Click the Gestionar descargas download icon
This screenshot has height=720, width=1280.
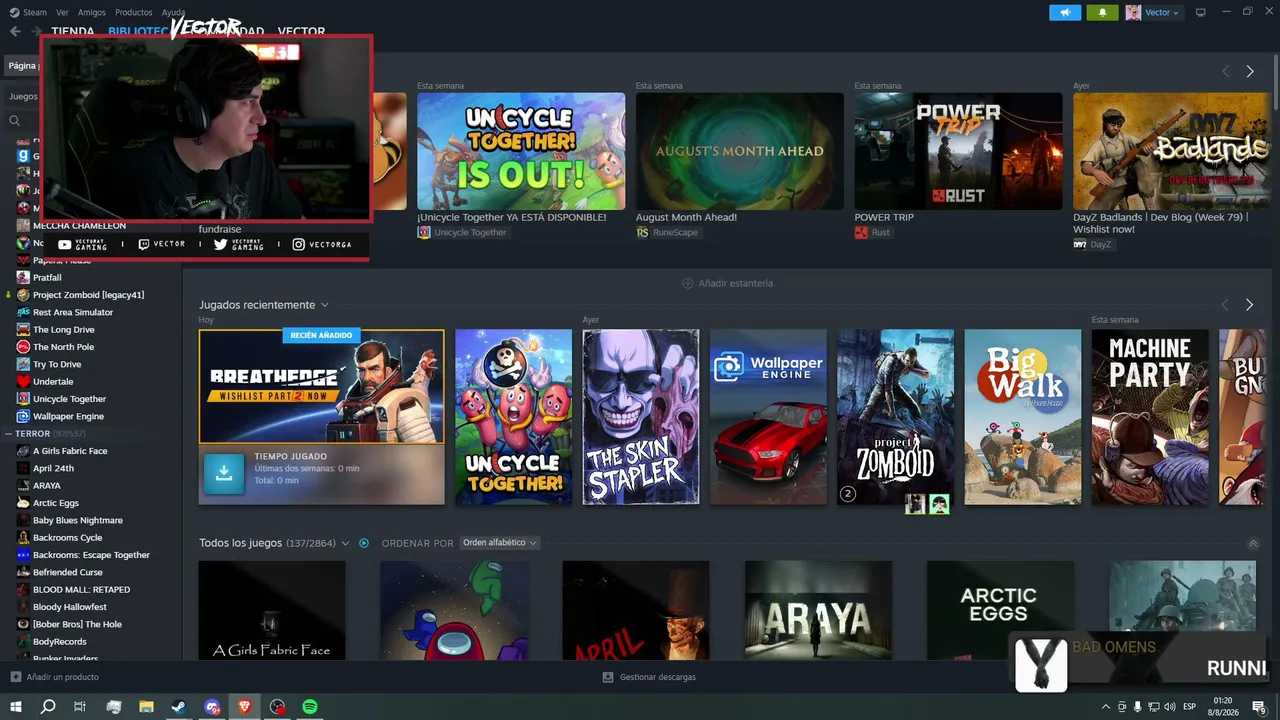click(x=608, y=677)
